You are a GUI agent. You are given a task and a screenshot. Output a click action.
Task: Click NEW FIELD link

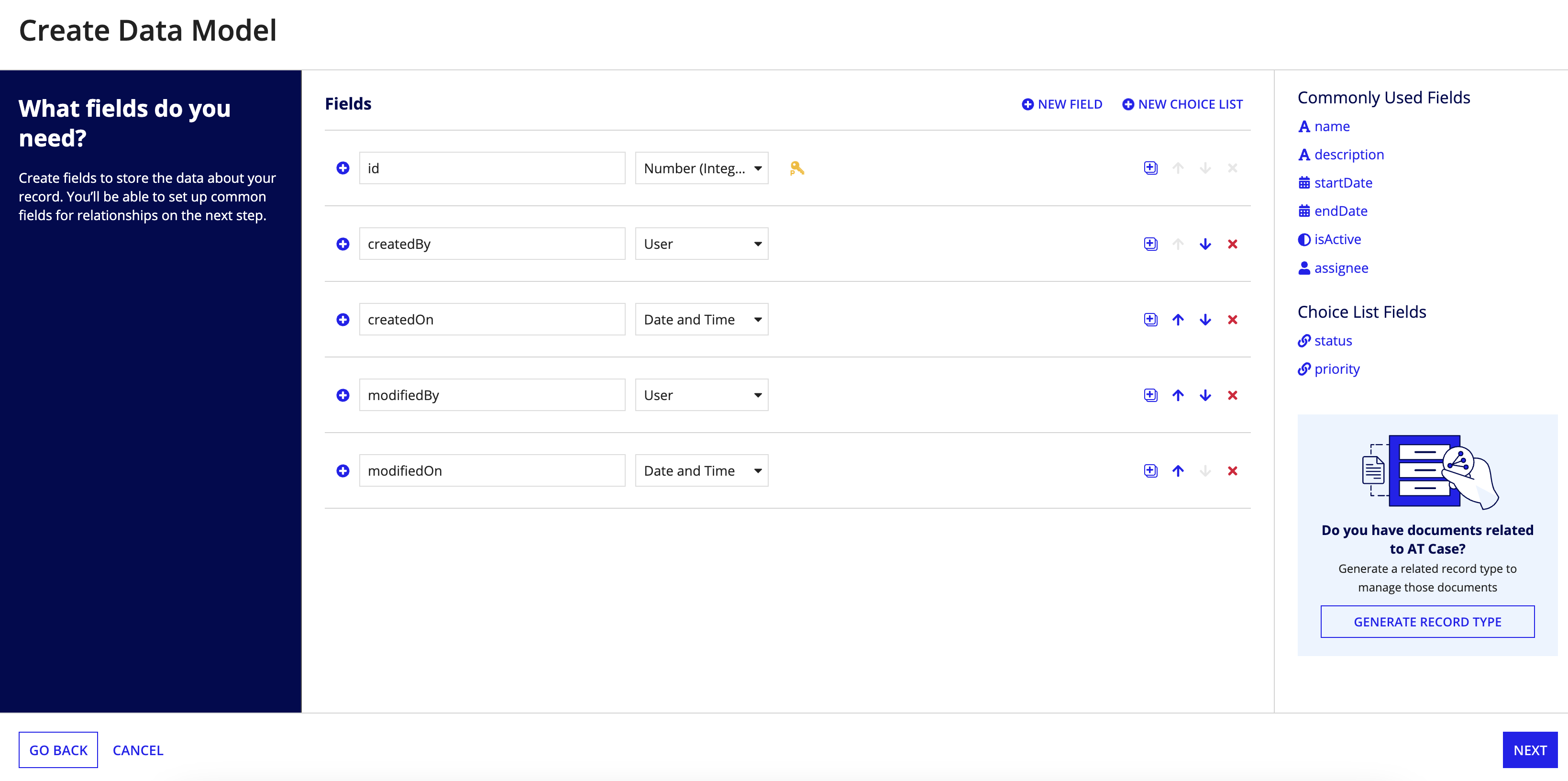tap(1061, 104)
